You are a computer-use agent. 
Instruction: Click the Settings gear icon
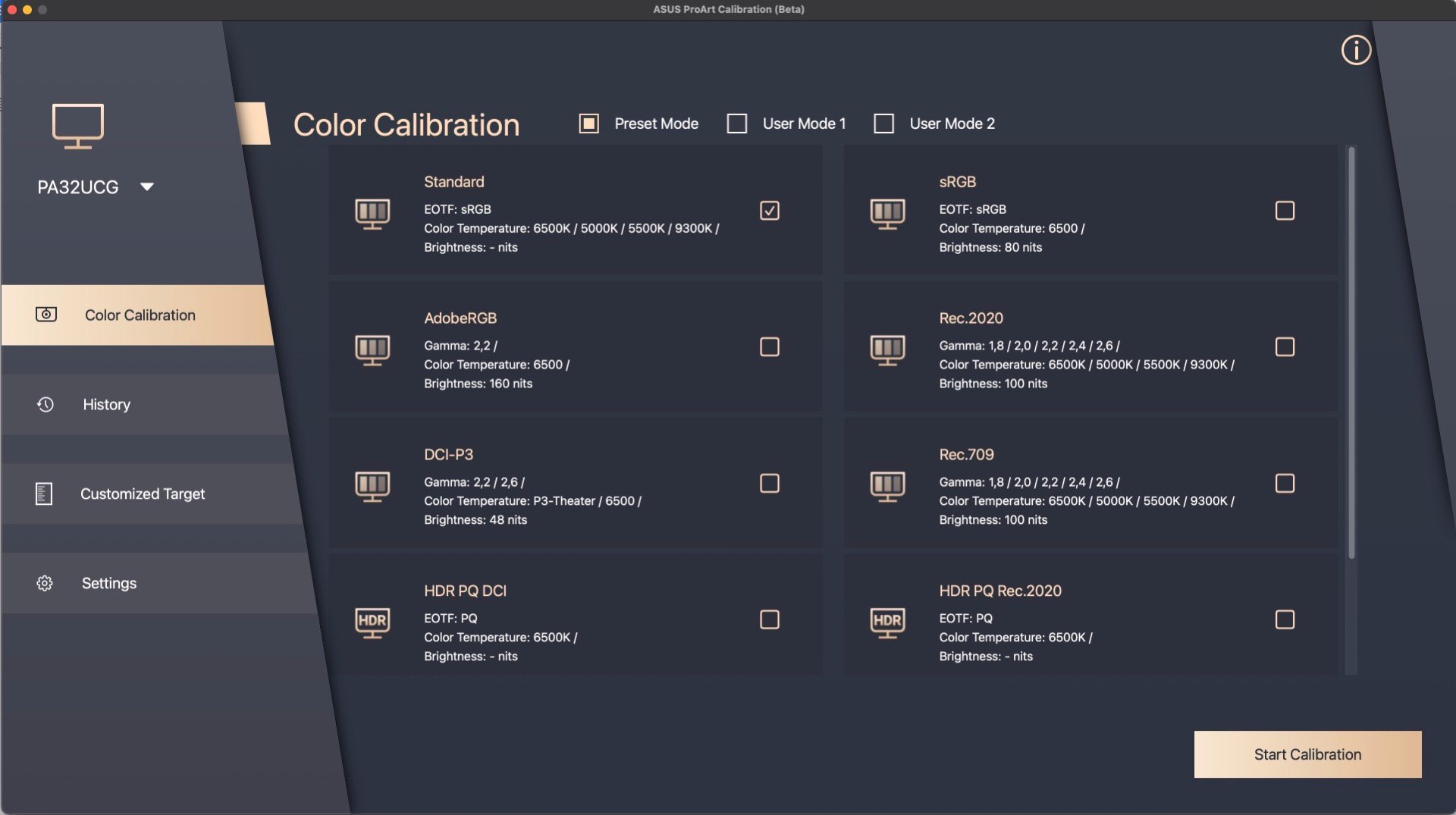(x=45, y=583)
